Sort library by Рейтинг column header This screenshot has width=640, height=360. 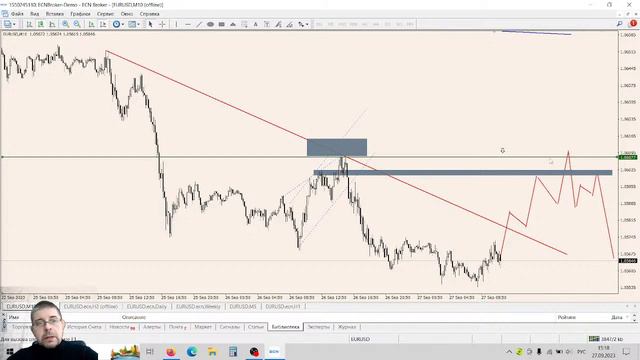(x=567, y=317)
